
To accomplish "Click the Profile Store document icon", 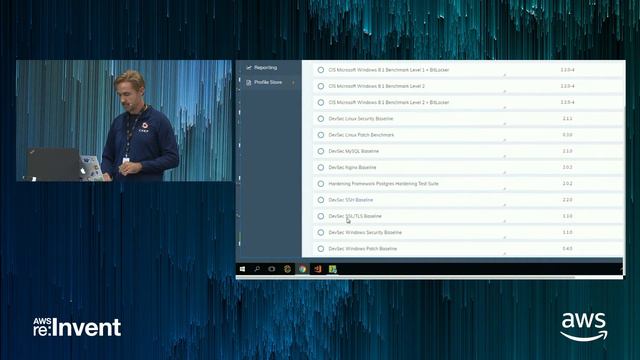I will tap(249, 83).
